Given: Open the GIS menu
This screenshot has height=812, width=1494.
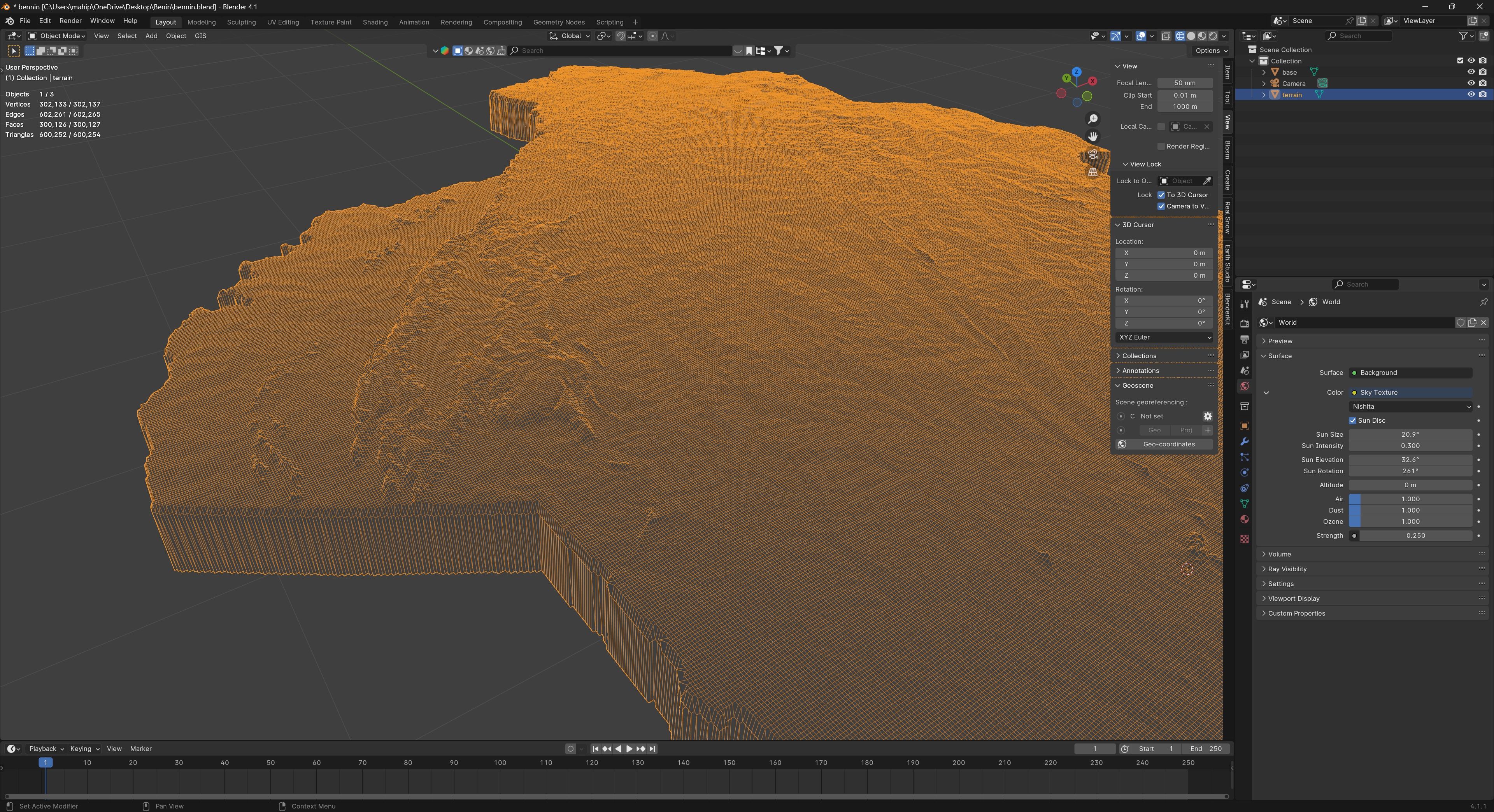Looking at the screenshot, I should (200, 36).
